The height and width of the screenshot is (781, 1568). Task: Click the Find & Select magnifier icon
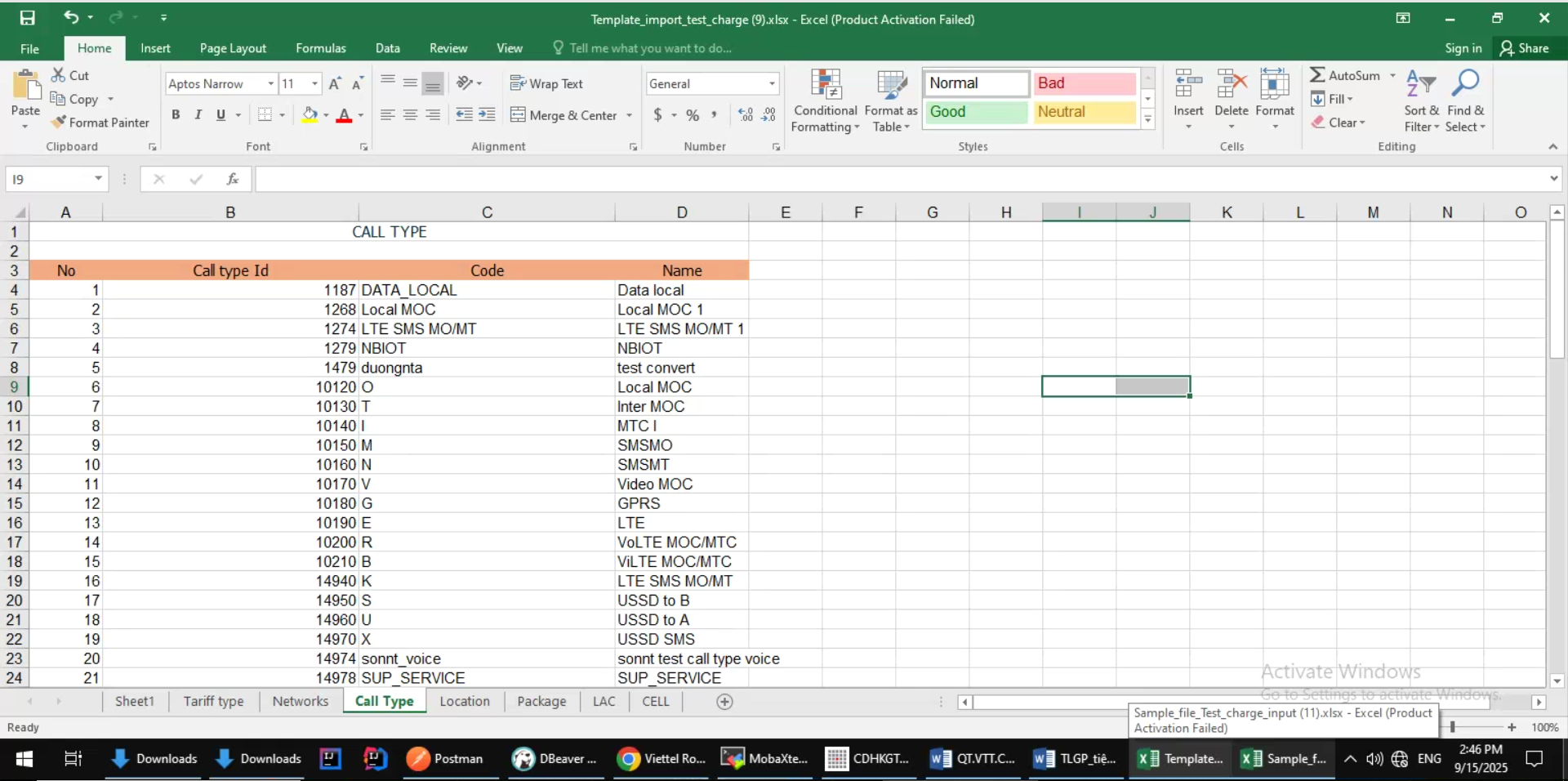click(x=1465, y=84)
